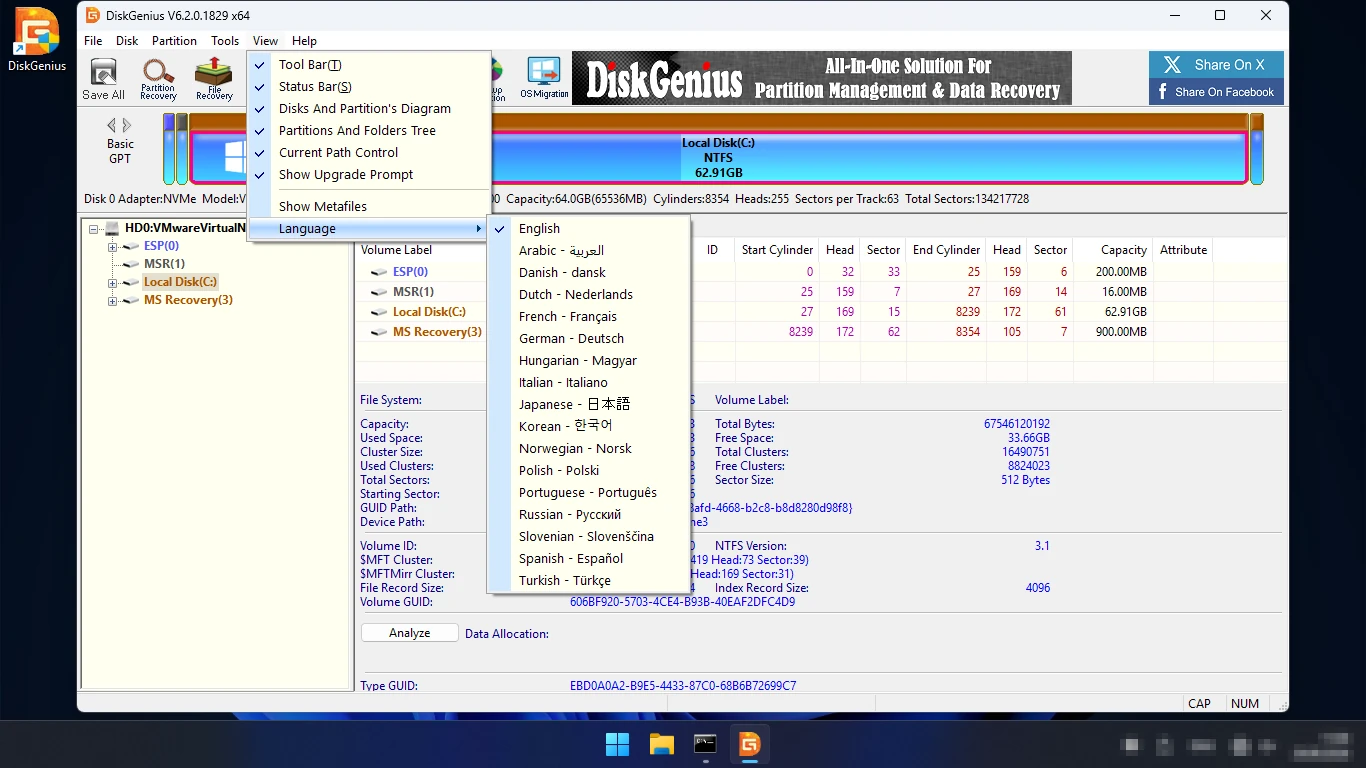
Task: Go to the next disk with the right arrow
Action: pyautogui.click(x=127, y=126)
